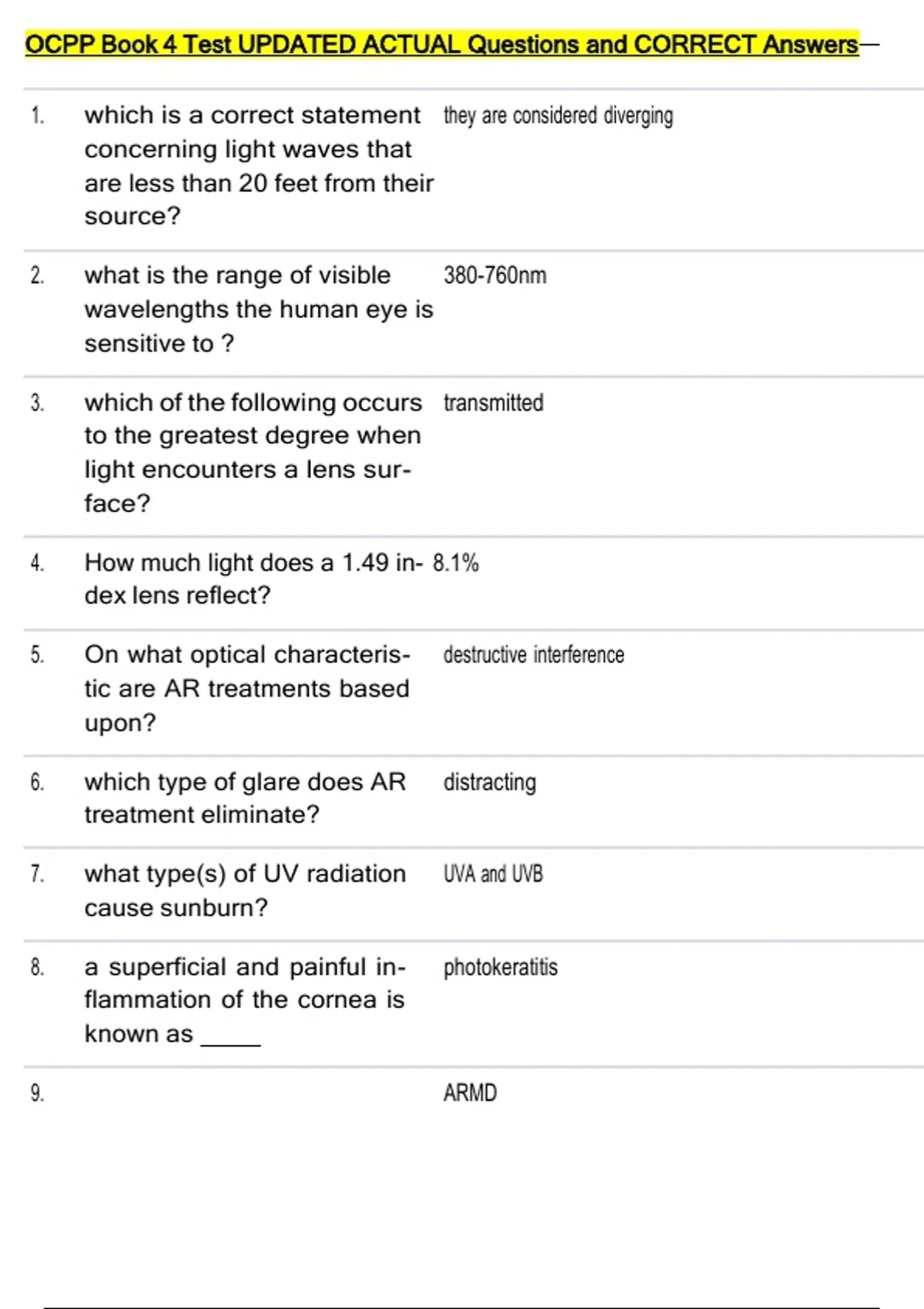Click the question about glare AR treatment eliminates

[x=245, y=798]
